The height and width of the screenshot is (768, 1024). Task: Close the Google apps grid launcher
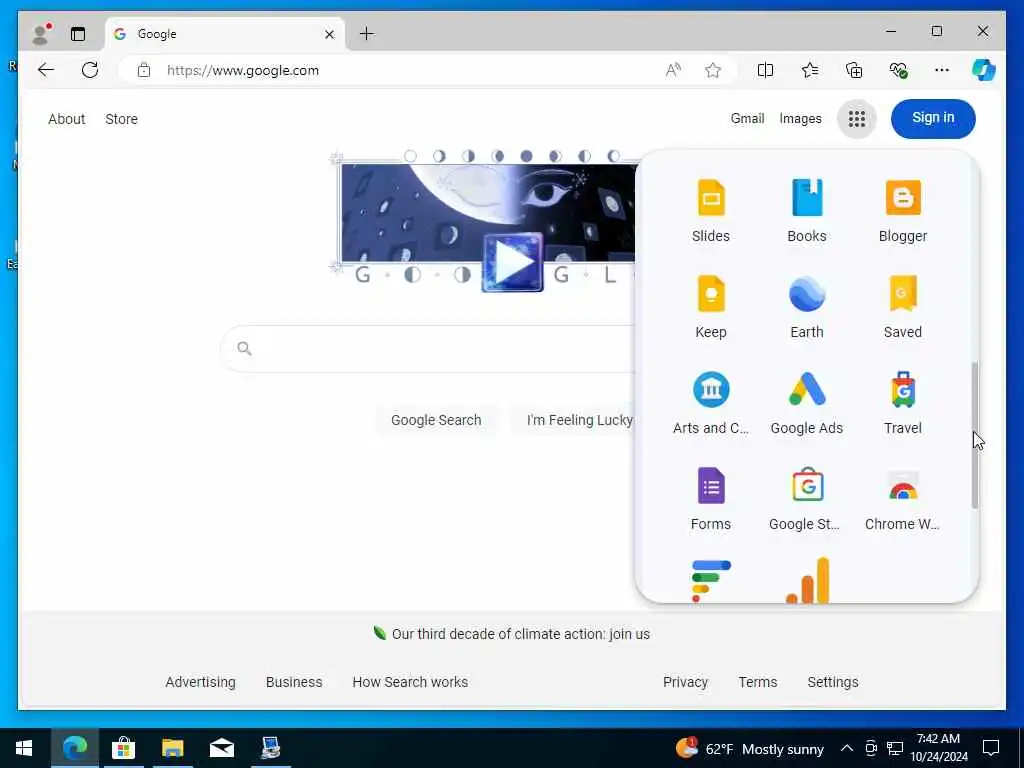[x=856, y=119]
